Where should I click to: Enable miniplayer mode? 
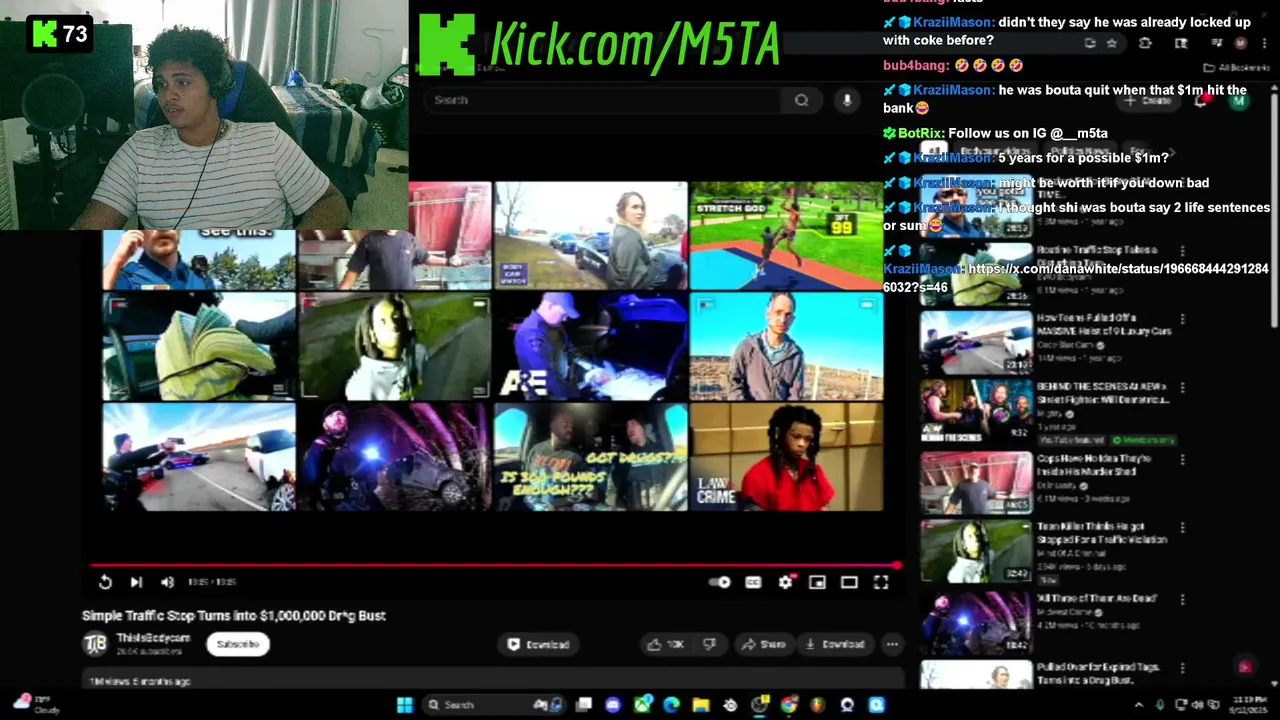pos(817,582)
